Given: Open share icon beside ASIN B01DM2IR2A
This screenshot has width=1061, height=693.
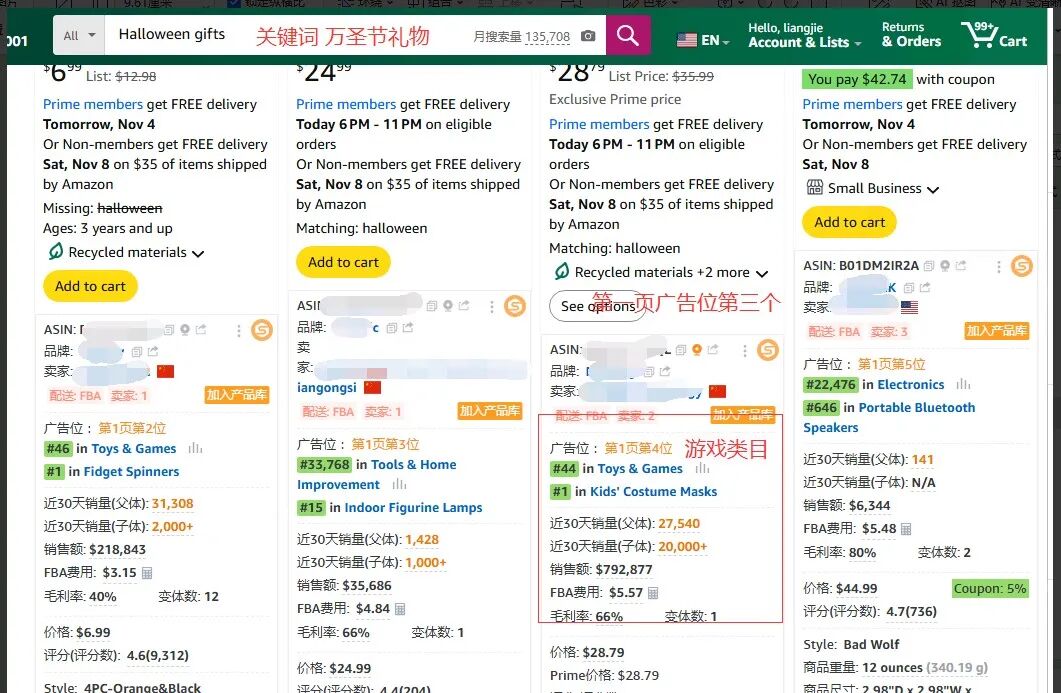Looking at the screenshot, I should 961,266.
